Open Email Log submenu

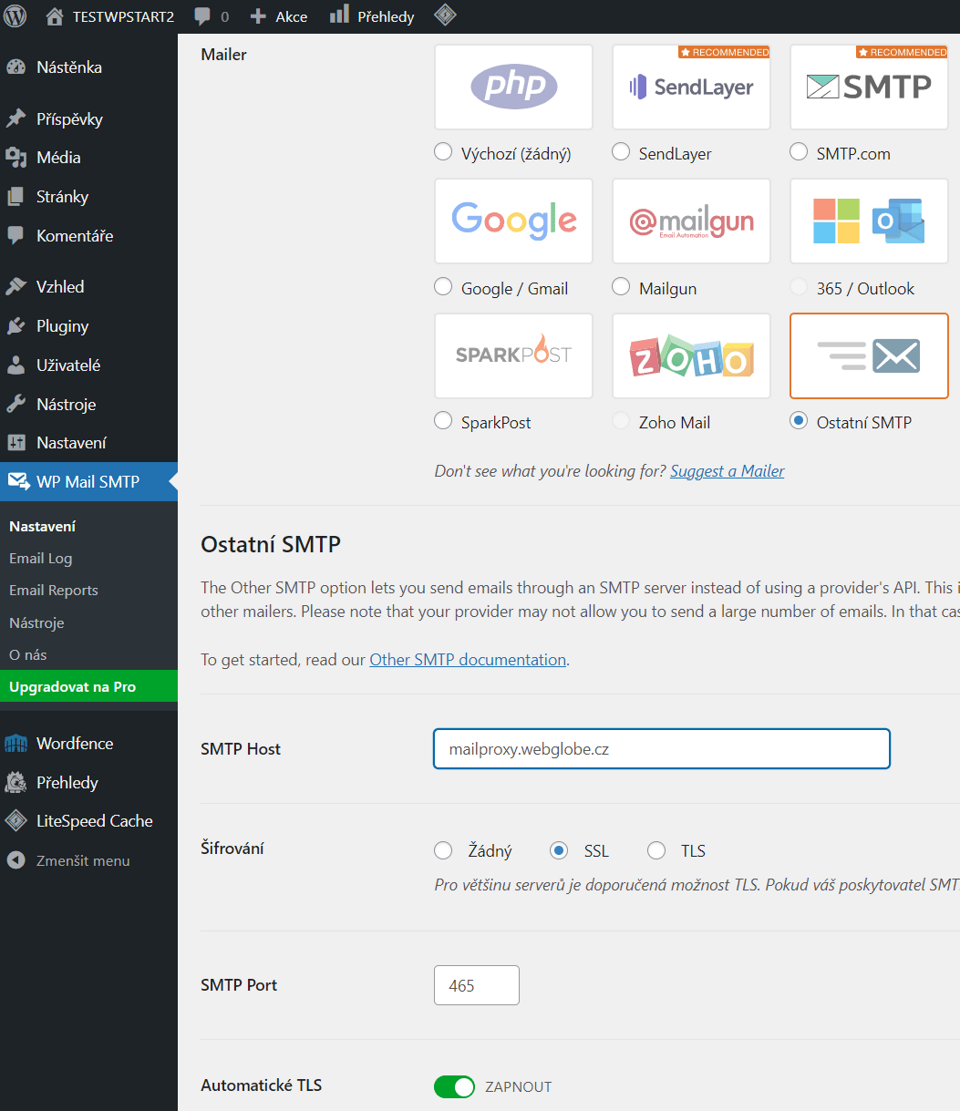40,558
